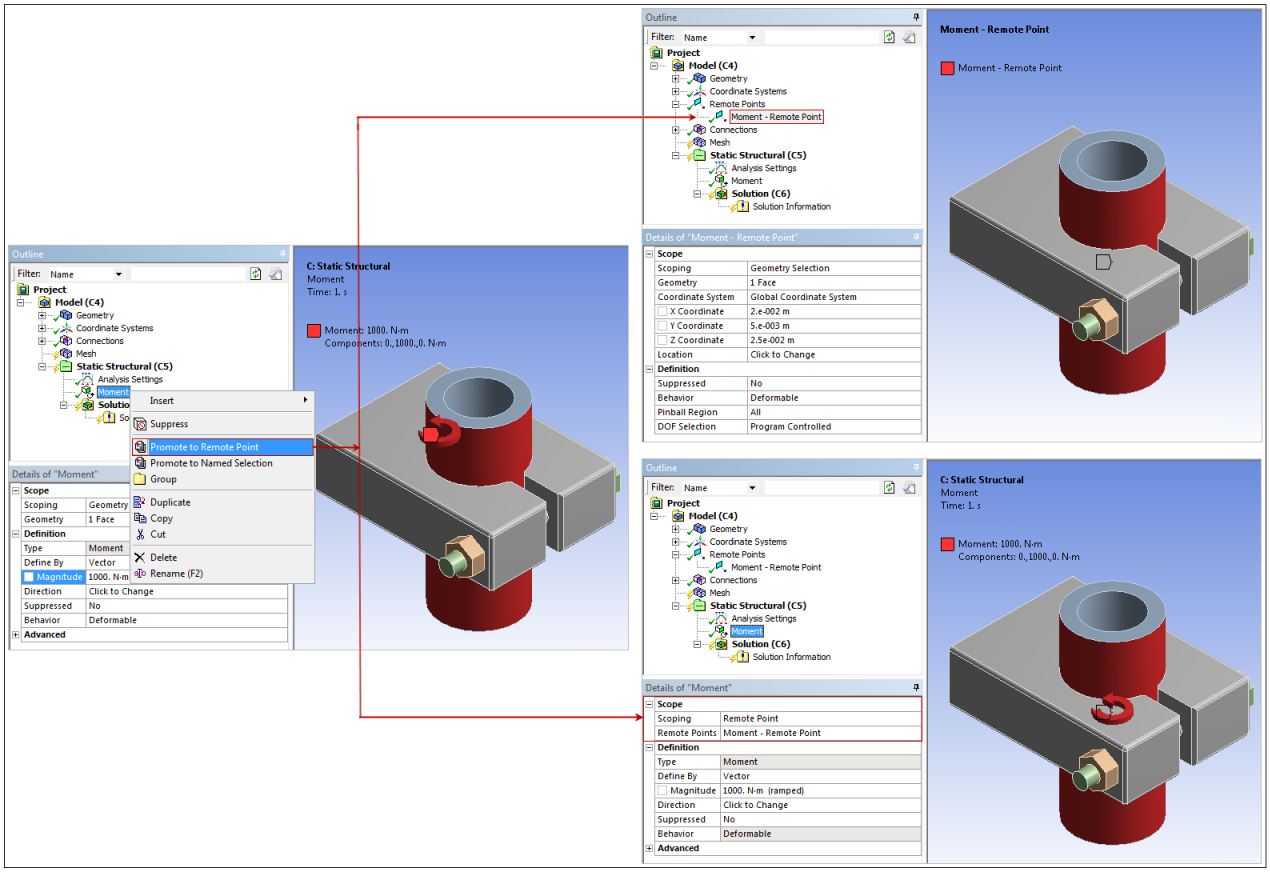This screenshot has height=872, width=1270.
Task: Click clear filter icon in top-right Outline
Action: click(x=909, y=37)
